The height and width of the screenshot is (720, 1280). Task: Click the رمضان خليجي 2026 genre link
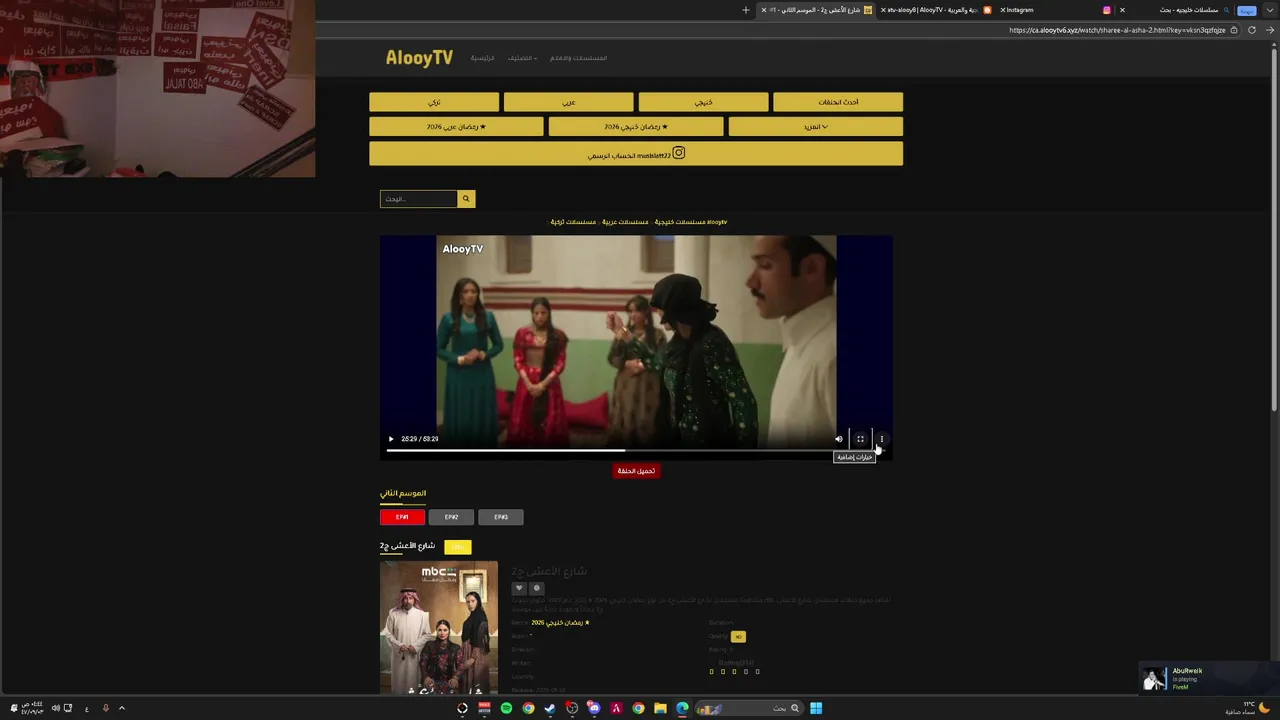click(x=561, y=622)
